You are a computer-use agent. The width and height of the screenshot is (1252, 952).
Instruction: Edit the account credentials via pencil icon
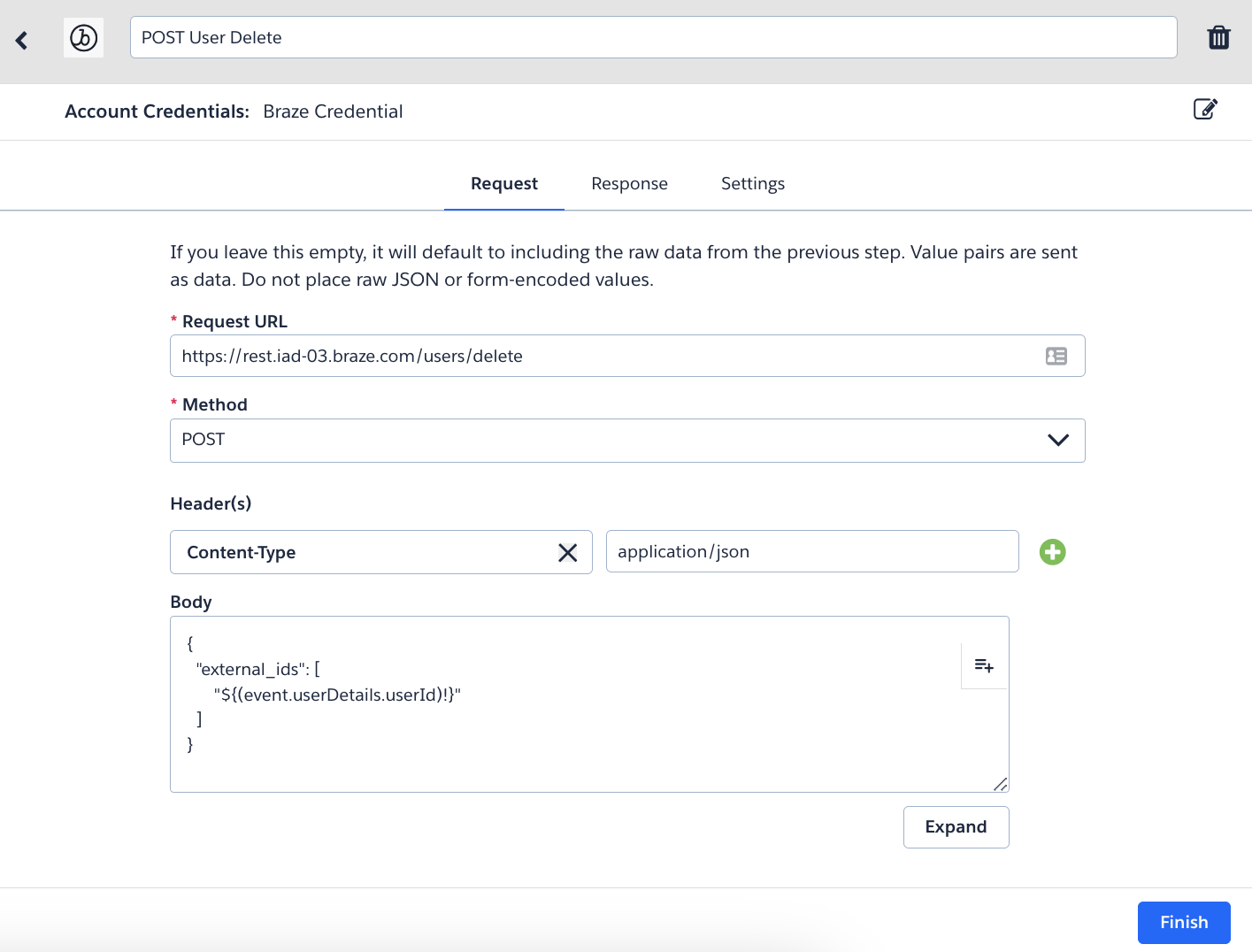[x=1205, y=110]
